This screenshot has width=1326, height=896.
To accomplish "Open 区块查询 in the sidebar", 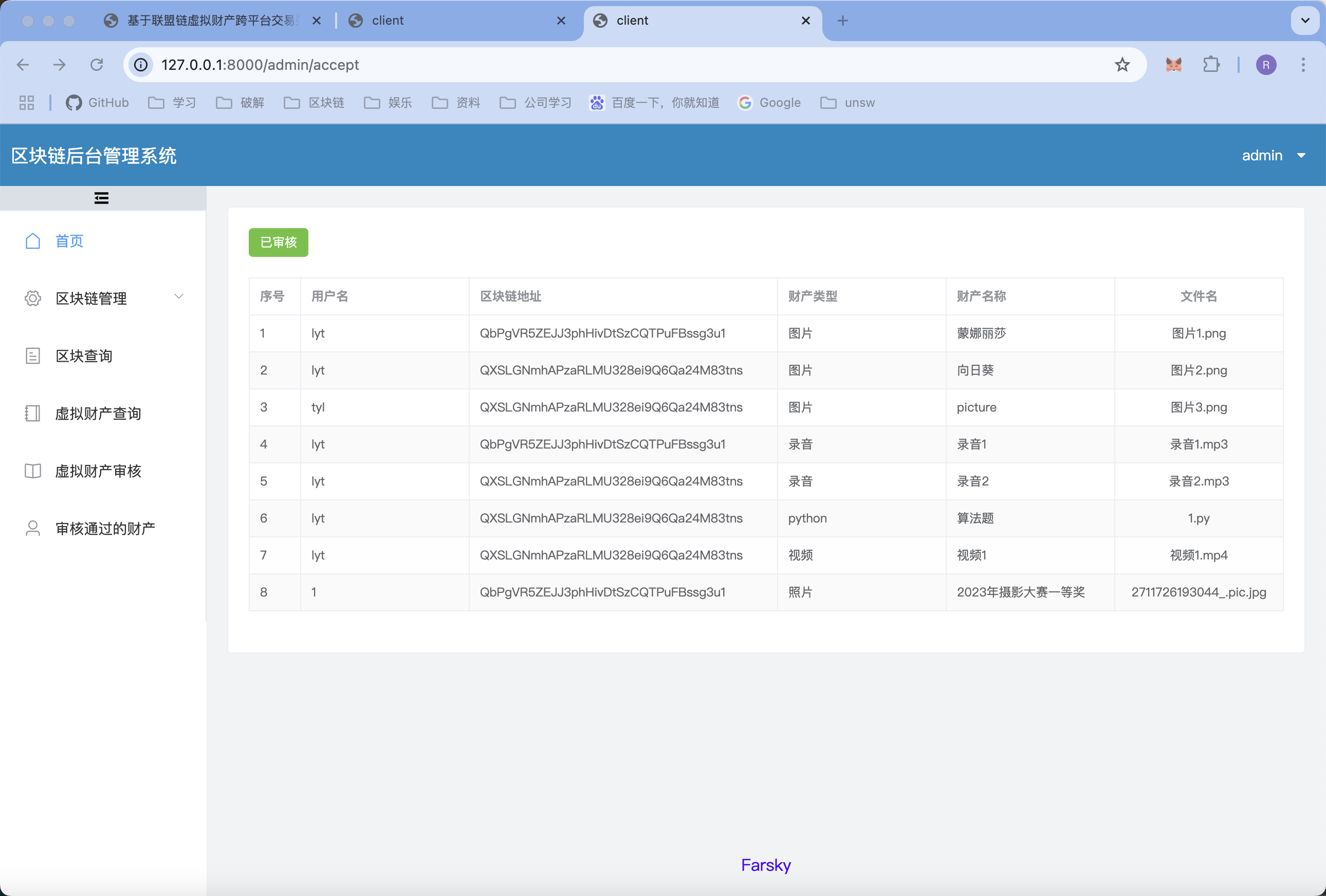I will (84, 356).
